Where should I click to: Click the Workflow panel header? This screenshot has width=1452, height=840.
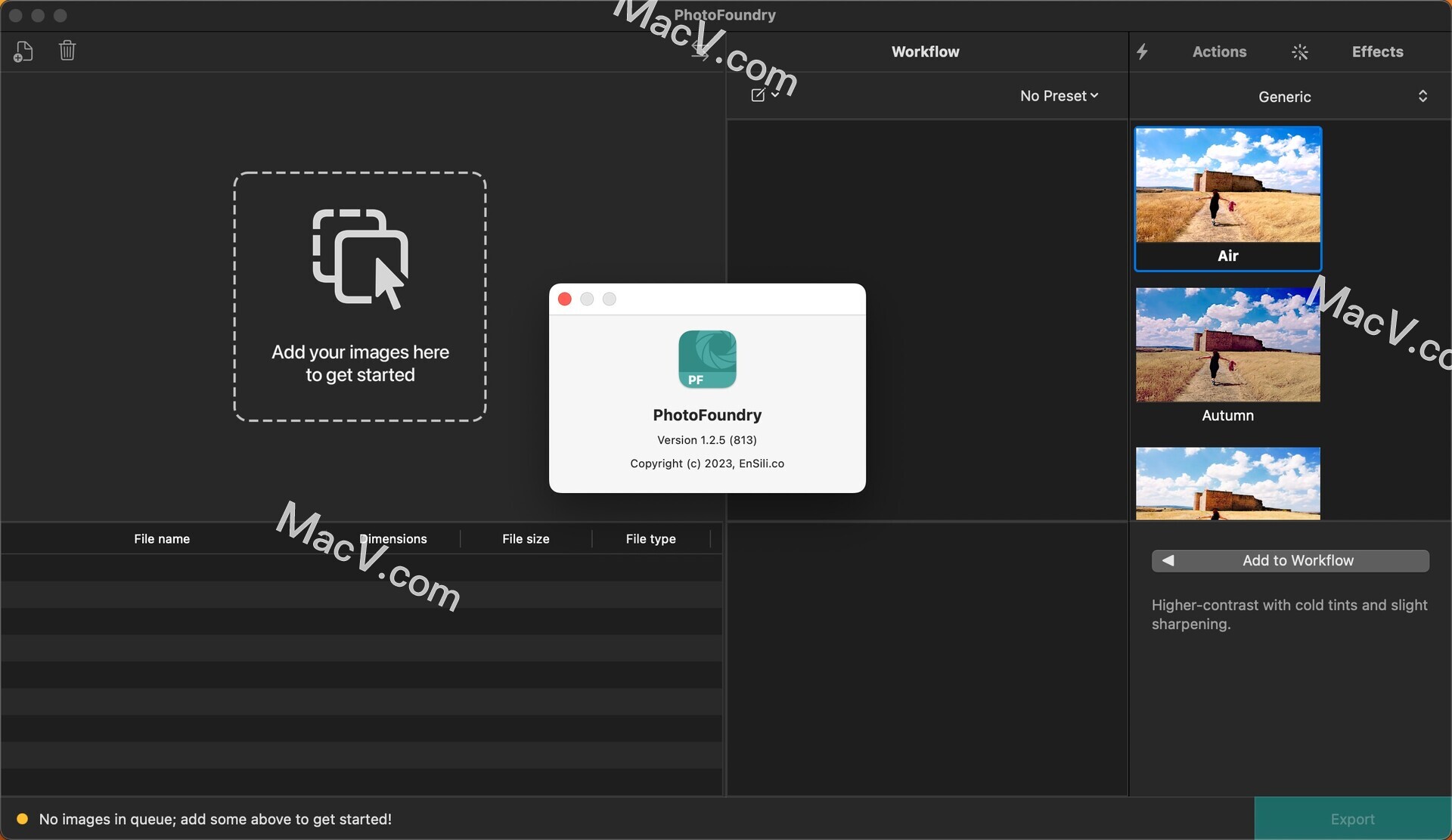click(x=925, y=51)
